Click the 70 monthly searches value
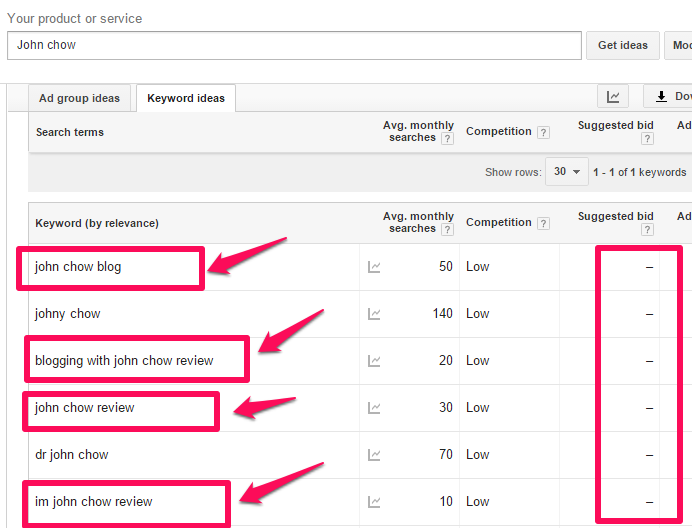 [446, 455]
